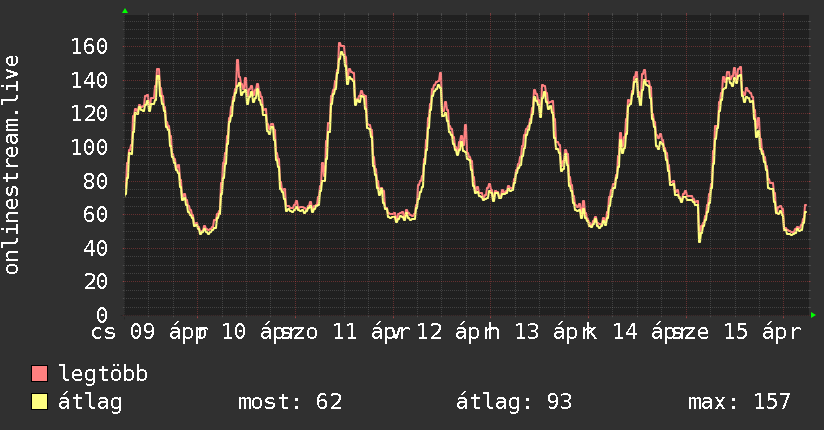Select the '09 ápr' date label
The height and width of the screenshot is (430, 824).
pyautogui.click(x=167, y=332)
